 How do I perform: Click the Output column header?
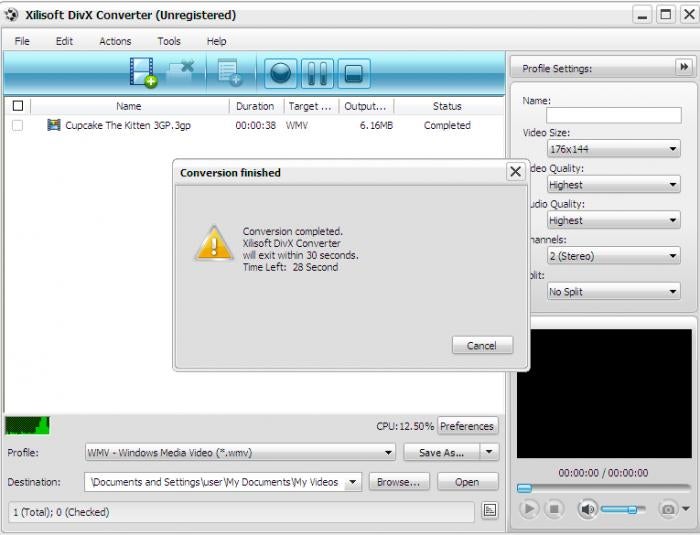tap(366, 106)
